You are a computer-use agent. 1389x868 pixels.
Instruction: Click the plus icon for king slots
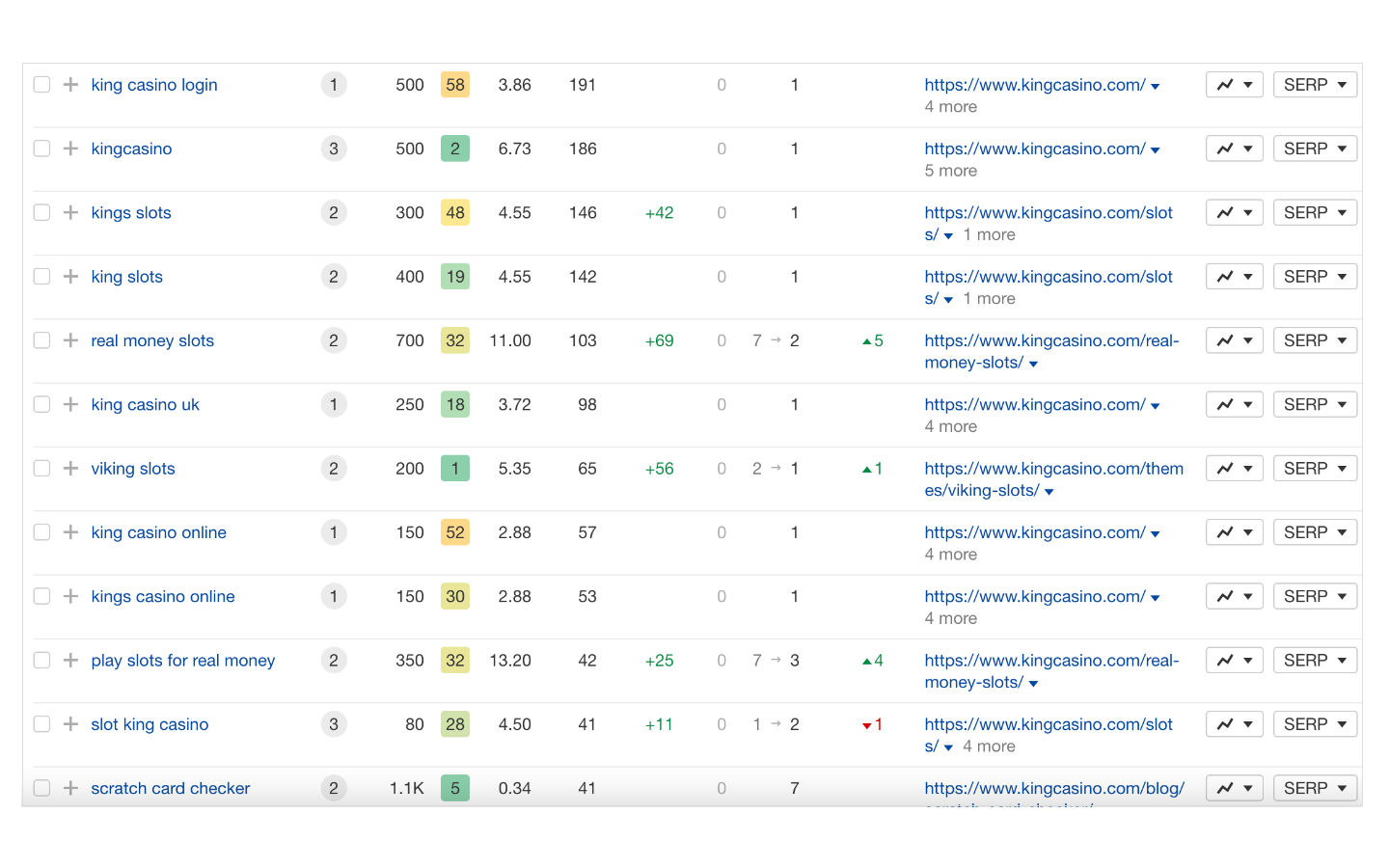[x=70, y=277]
